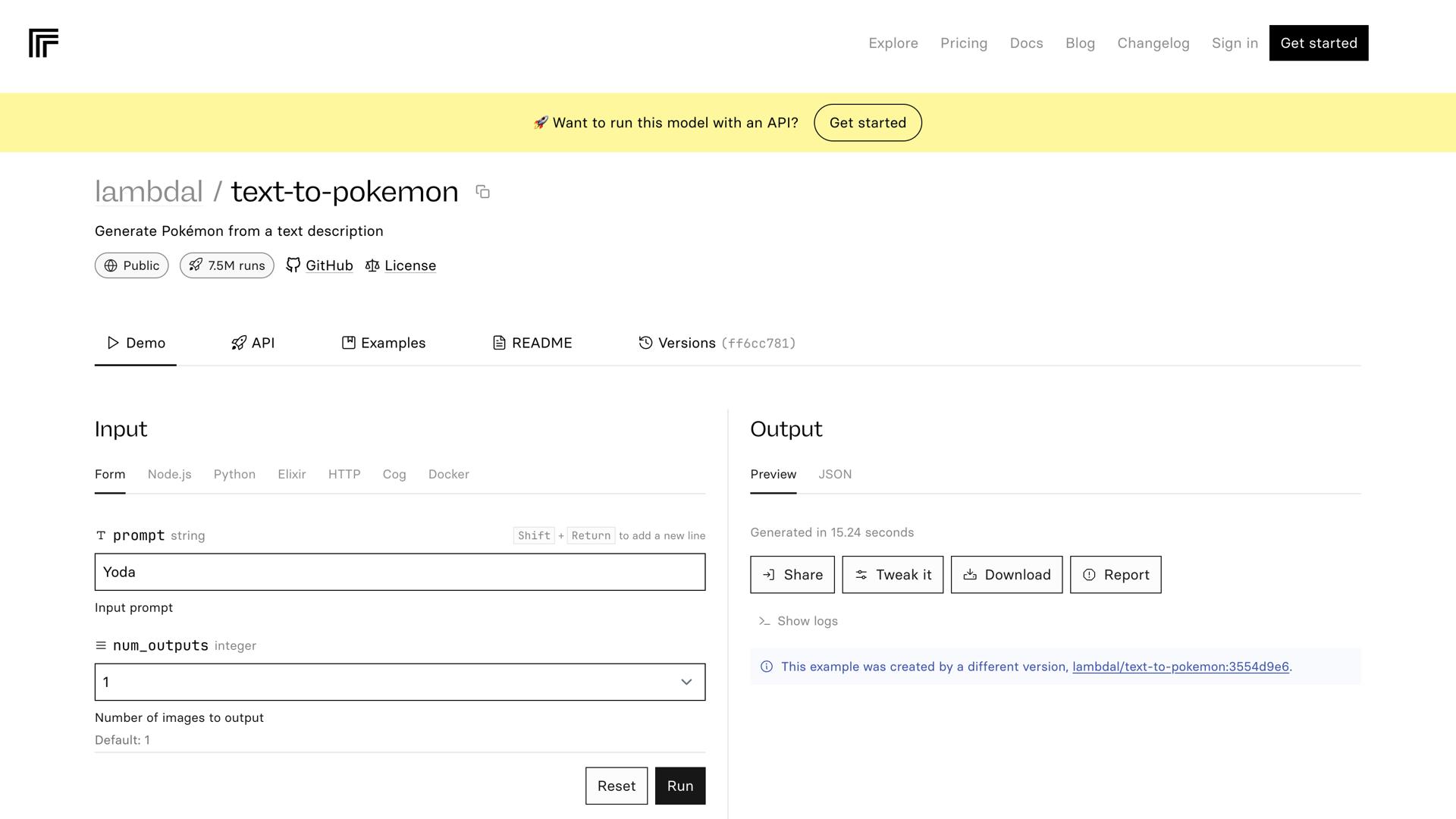Select Tweak it for the output

pyautogui.click(x=892, y=574)
